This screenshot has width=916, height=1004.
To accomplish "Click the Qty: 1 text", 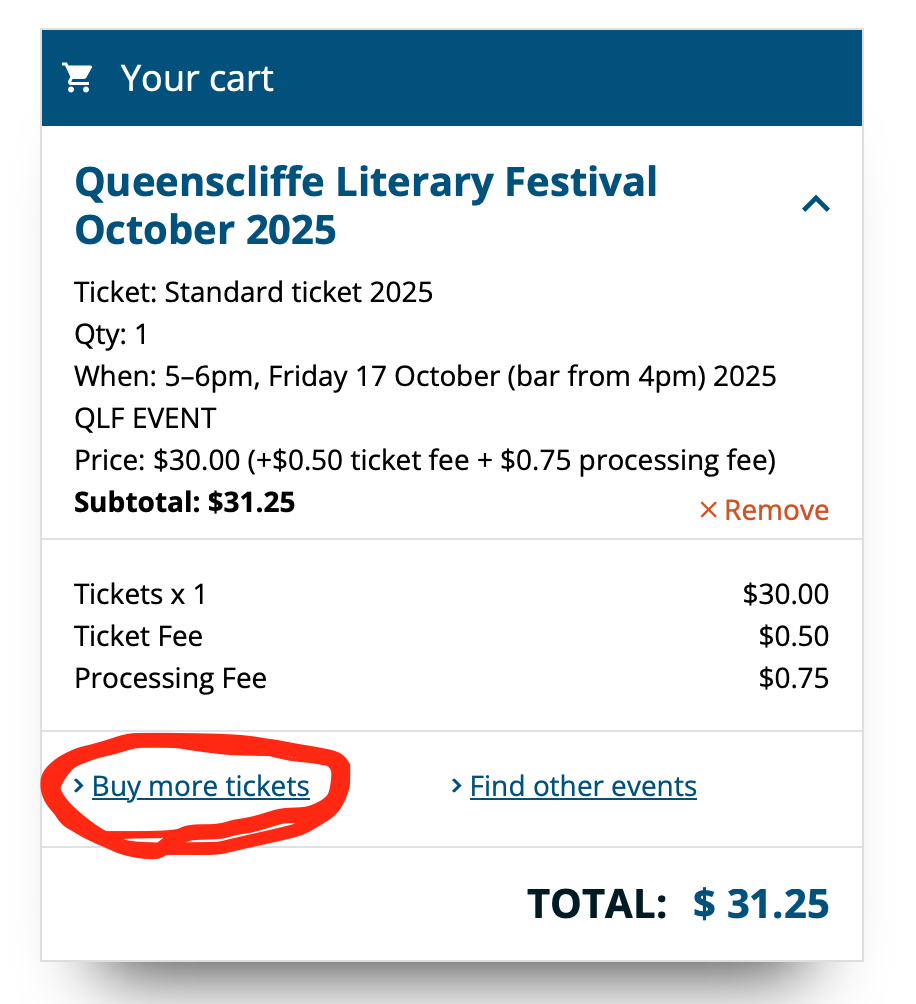I will tap(111, 335).
